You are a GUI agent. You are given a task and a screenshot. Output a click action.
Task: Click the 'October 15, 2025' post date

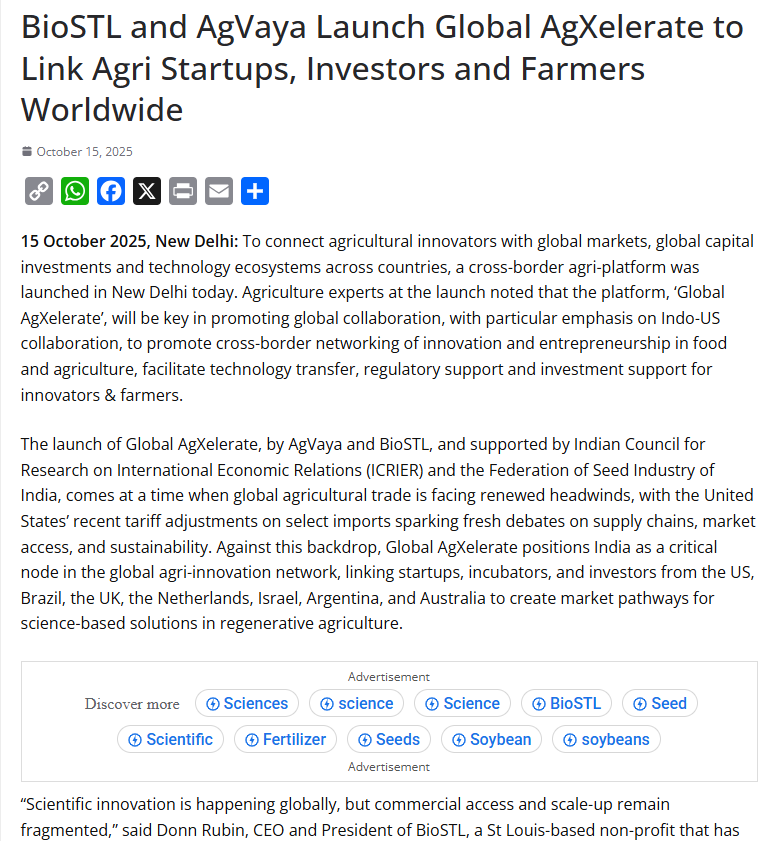coord(84,152)
